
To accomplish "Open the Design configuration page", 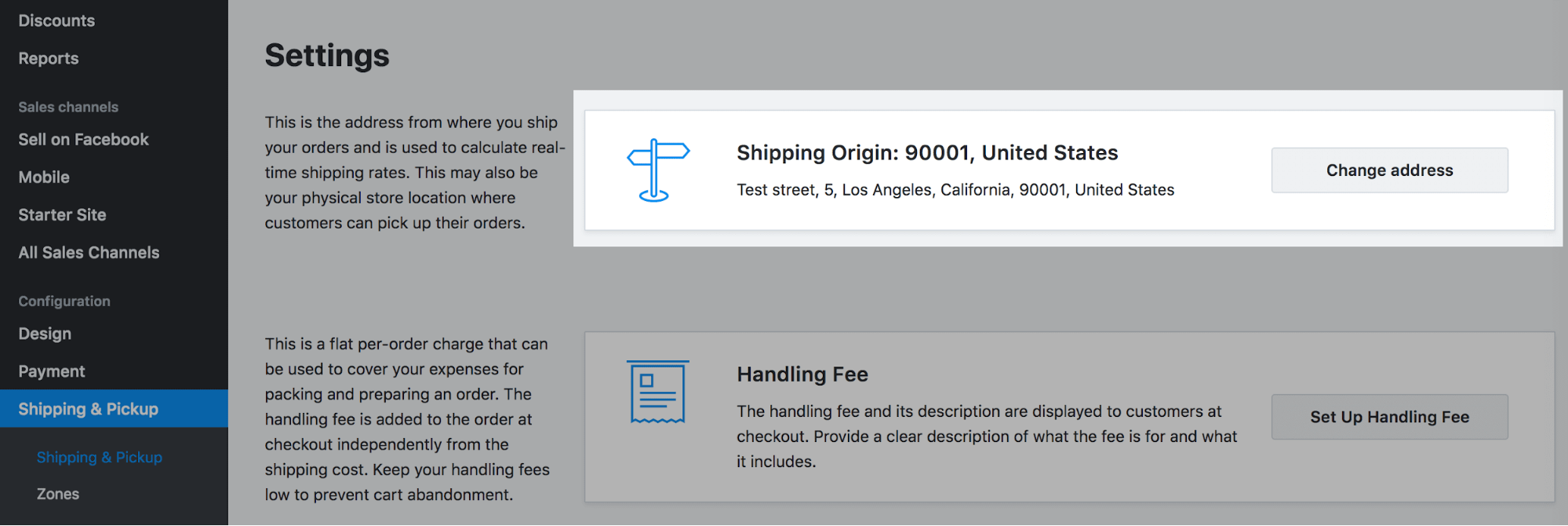I will tap(45, 334).
